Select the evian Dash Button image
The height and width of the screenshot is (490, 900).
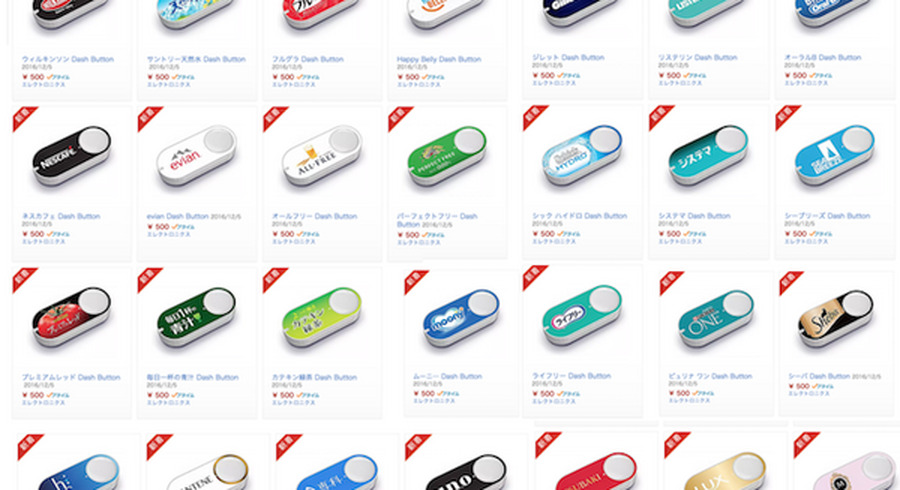pyautogui.click(x=196, y=155)
